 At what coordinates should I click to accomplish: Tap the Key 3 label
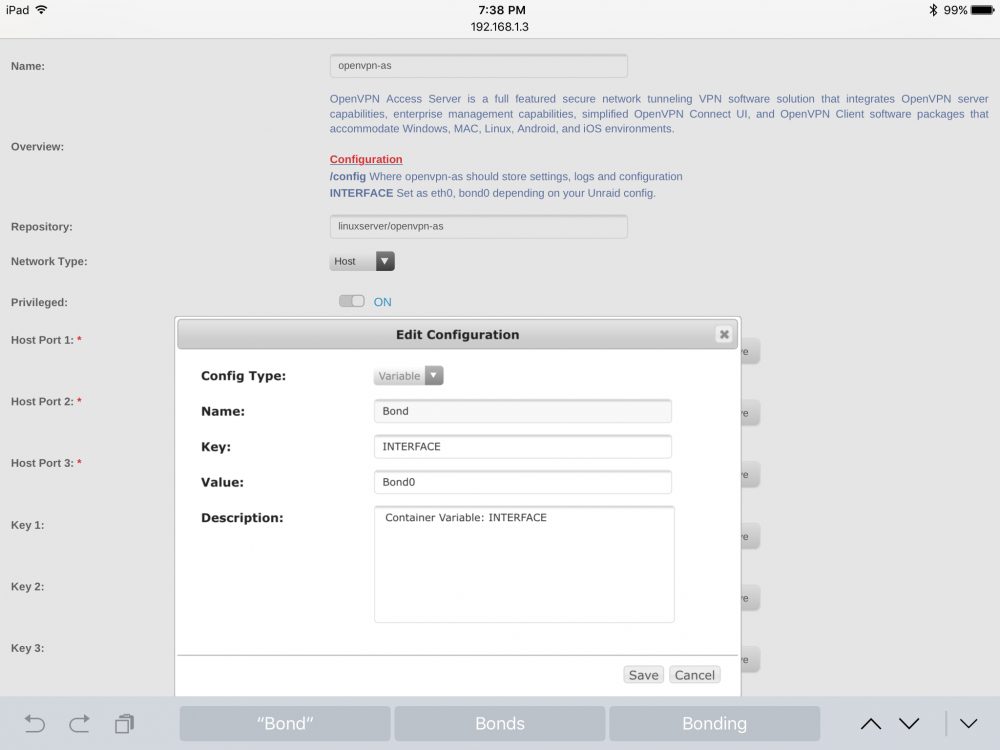point(27,648)
